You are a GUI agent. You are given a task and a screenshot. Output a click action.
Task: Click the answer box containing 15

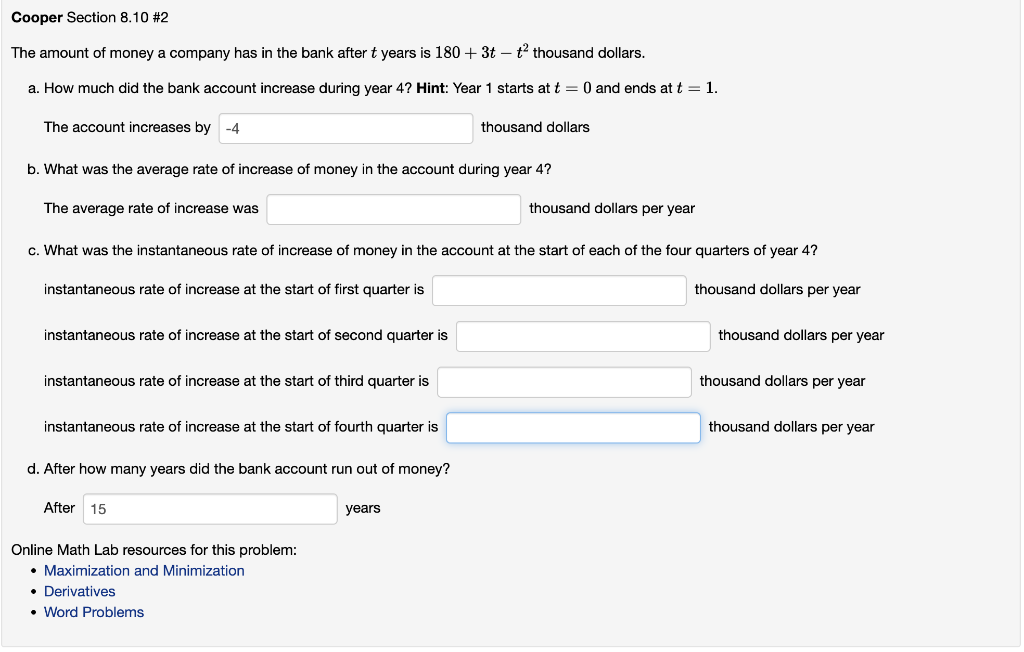click(209, 508)
